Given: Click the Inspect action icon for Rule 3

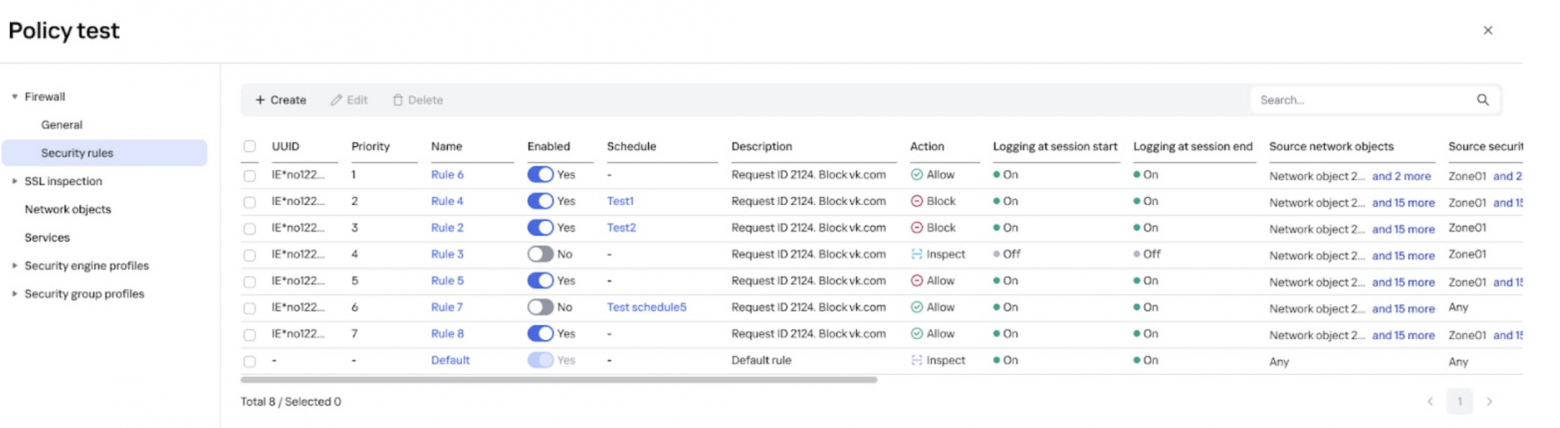Looking at the screenshot, I should (916, 254).
